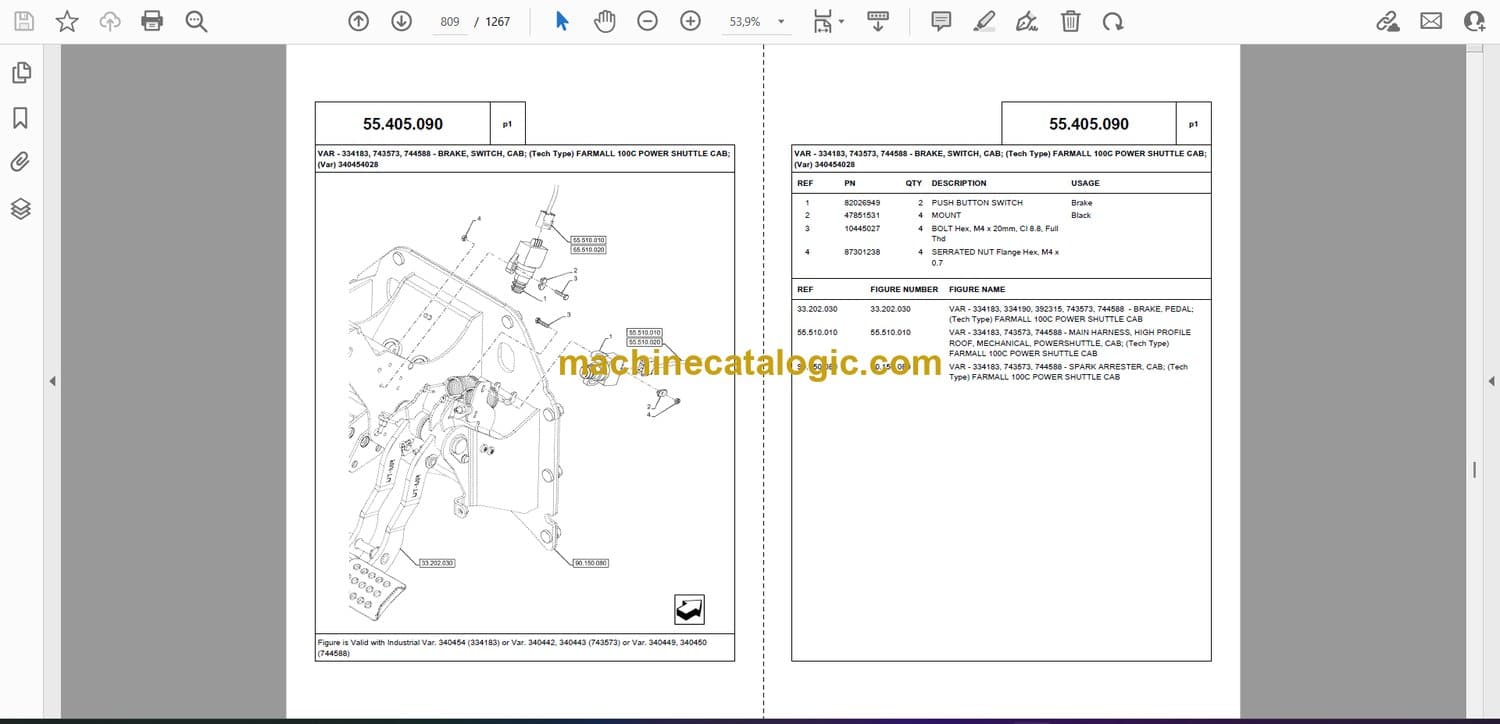Open the fit page options dropdown arrow
The width and height of the screenshot is (1500, 724).
click(841, 21)
